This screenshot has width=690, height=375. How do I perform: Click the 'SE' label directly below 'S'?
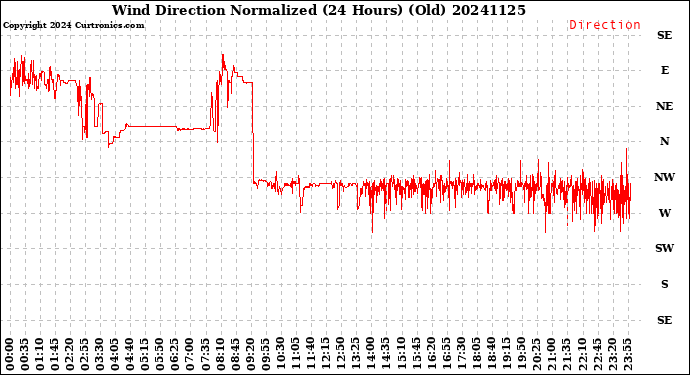(664, 320)
